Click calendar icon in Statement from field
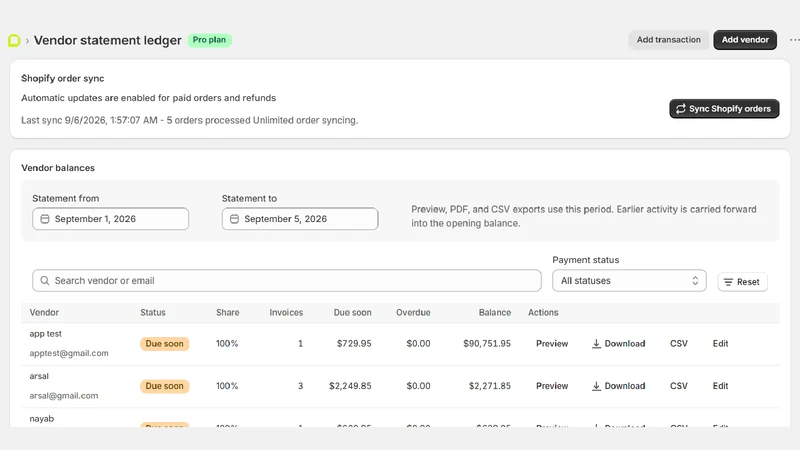800x450 pixels. pyautogui.click(x=45, y=219)
